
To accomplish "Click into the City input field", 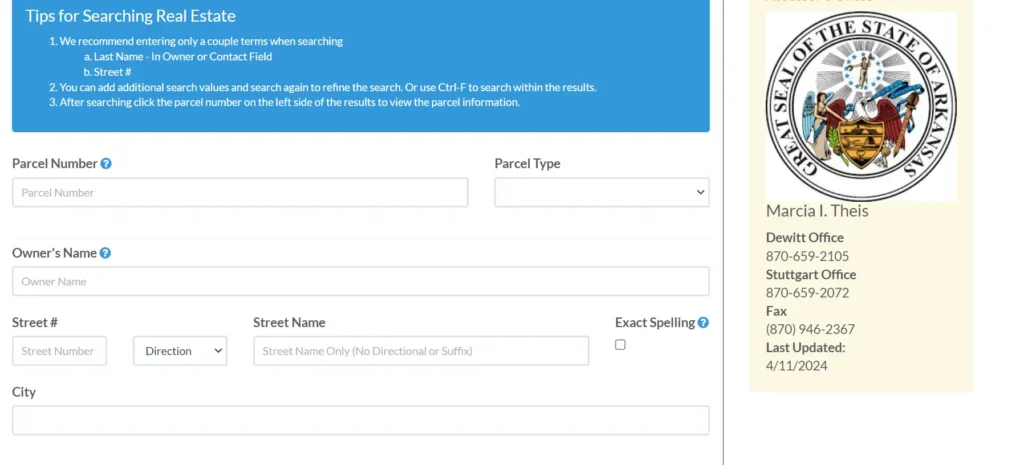I will click(360, 420).
